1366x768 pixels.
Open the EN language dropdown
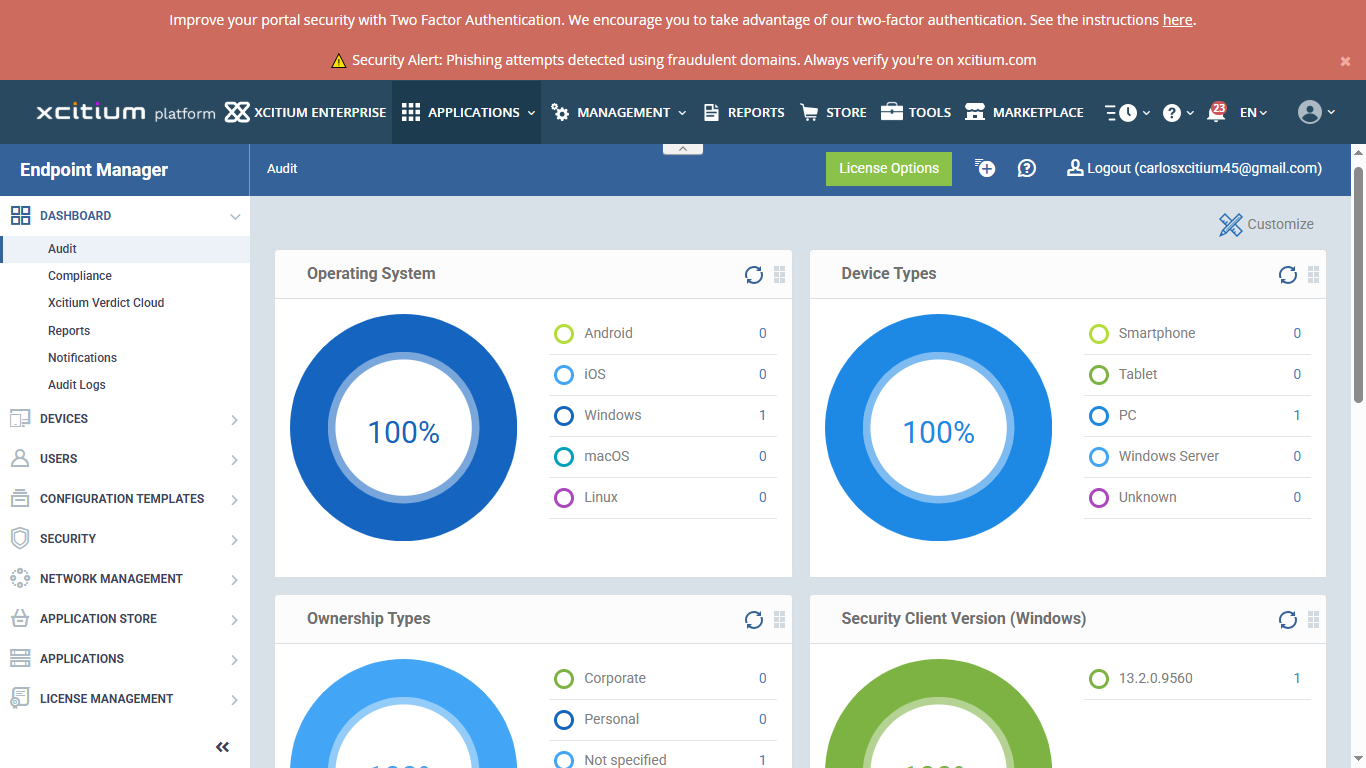[1254, 113]
